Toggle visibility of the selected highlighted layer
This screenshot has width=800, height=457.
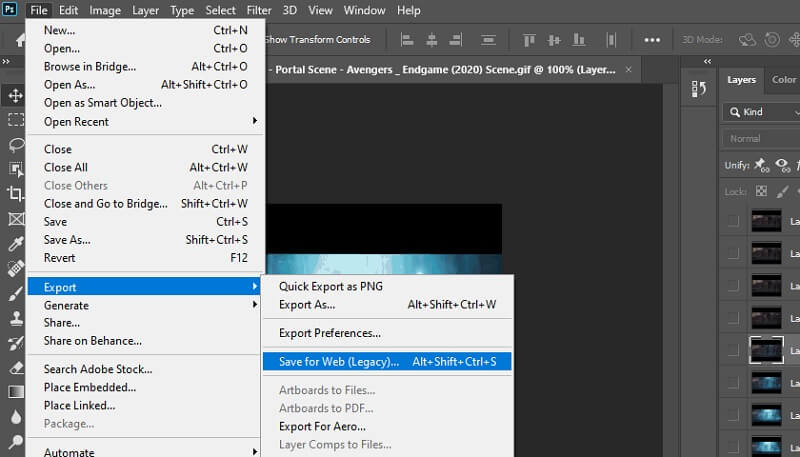[733, 350]
